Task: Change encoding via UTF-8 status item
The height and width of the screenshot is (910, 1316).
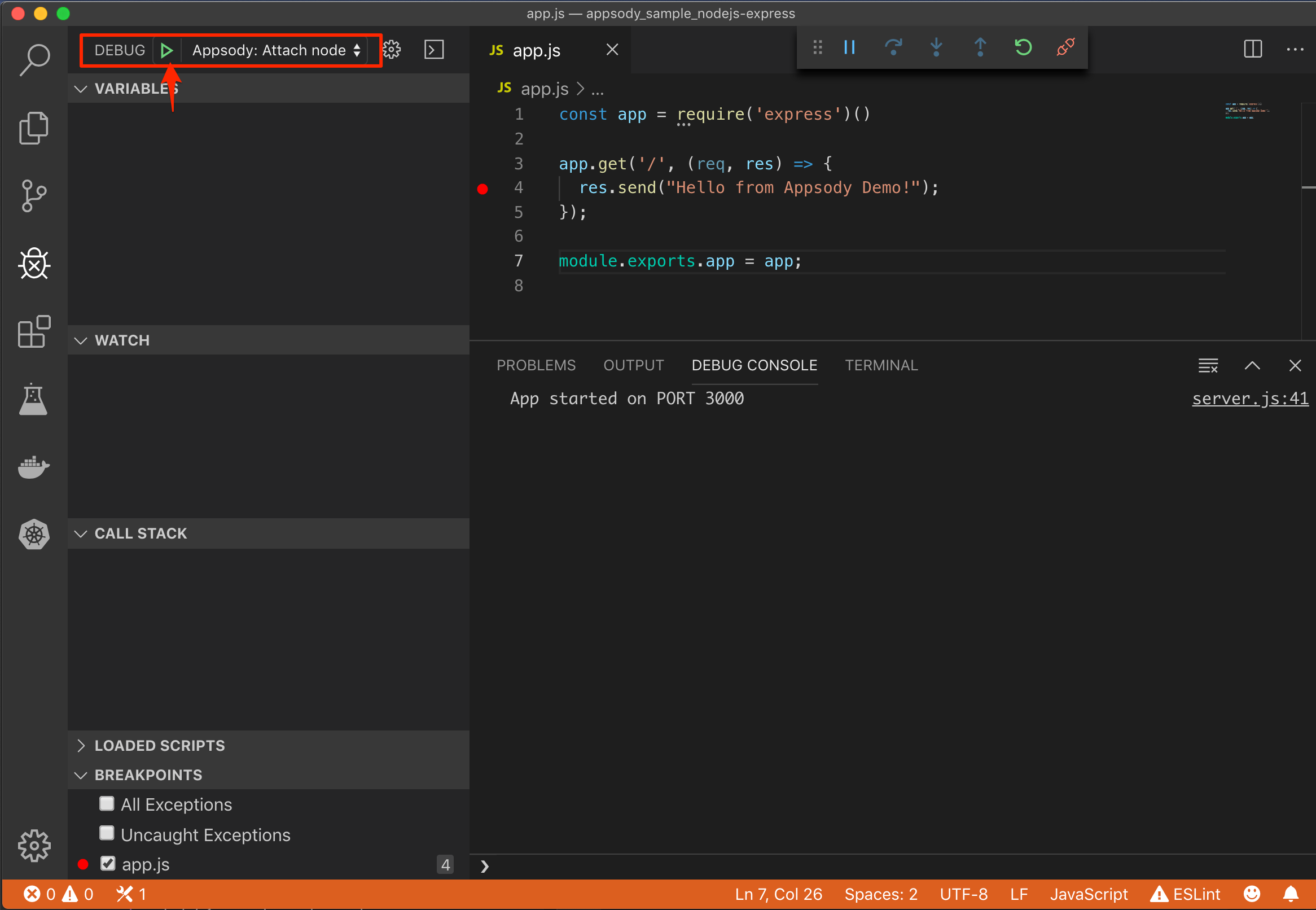Action: point(963,894)
